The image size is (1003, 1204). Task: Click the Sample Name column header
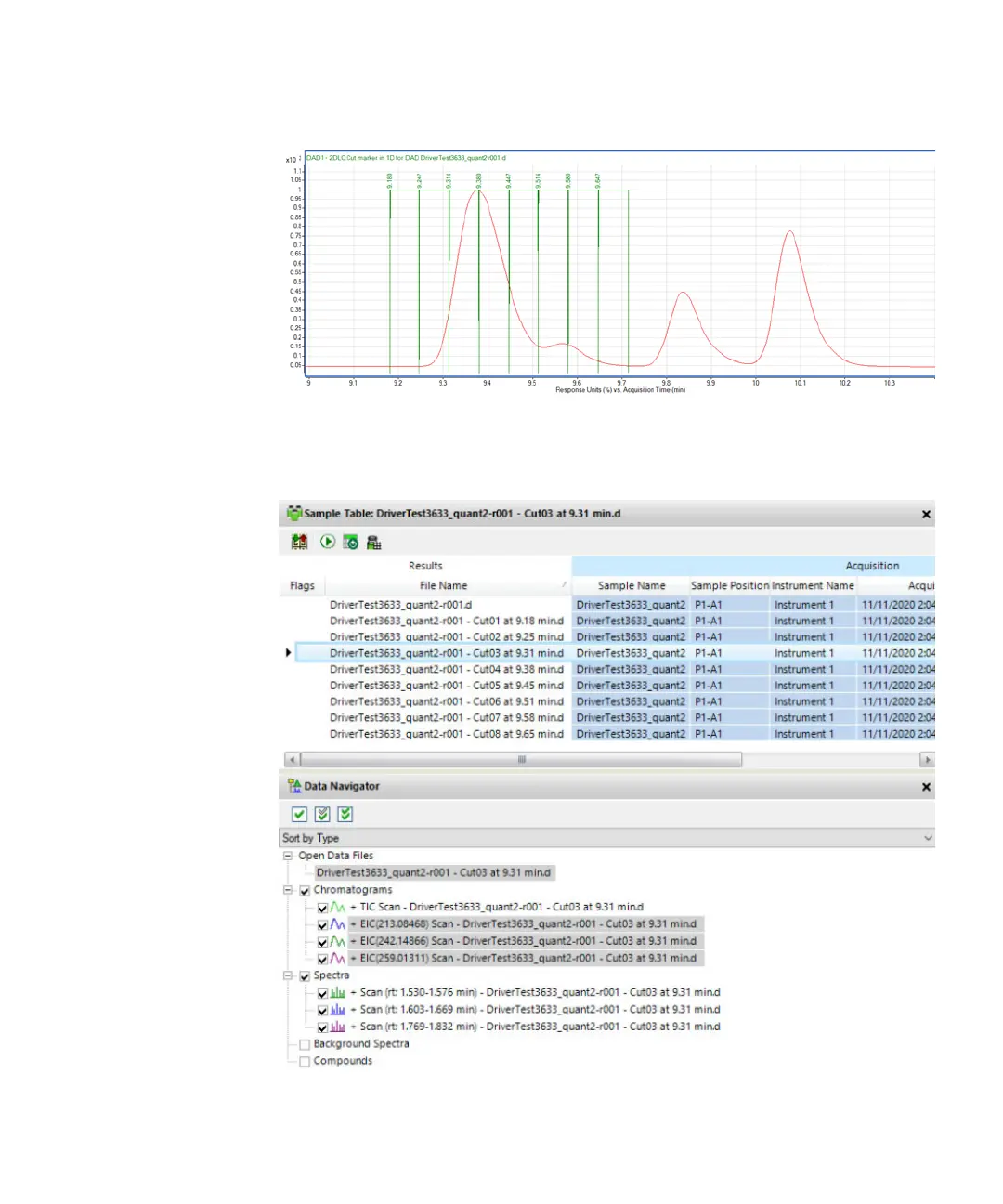click(x=631, y=585)
